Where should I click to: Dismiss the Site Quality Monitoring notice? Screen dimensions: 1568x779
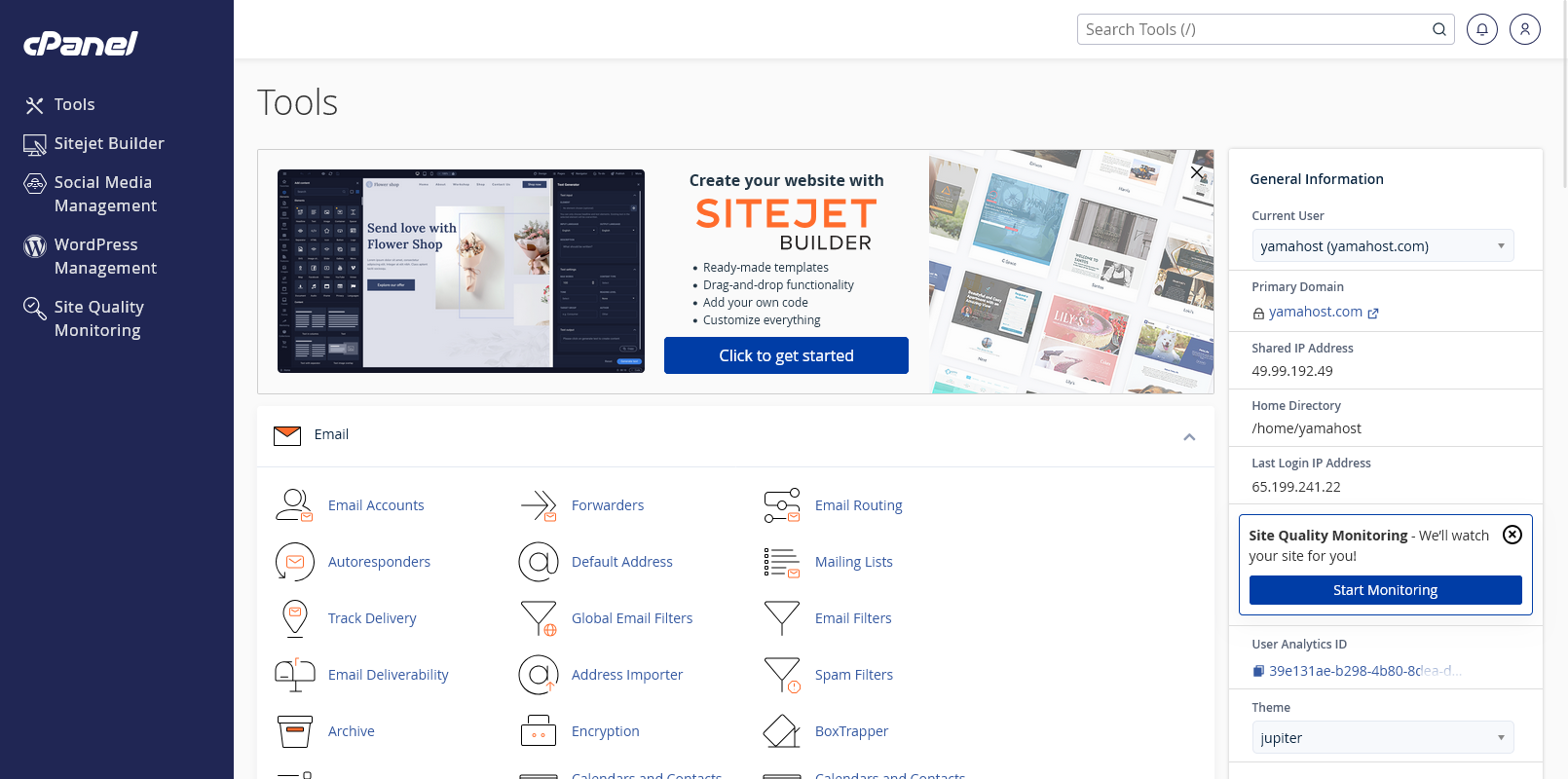pyautogui.click(x=1512, y=535)
